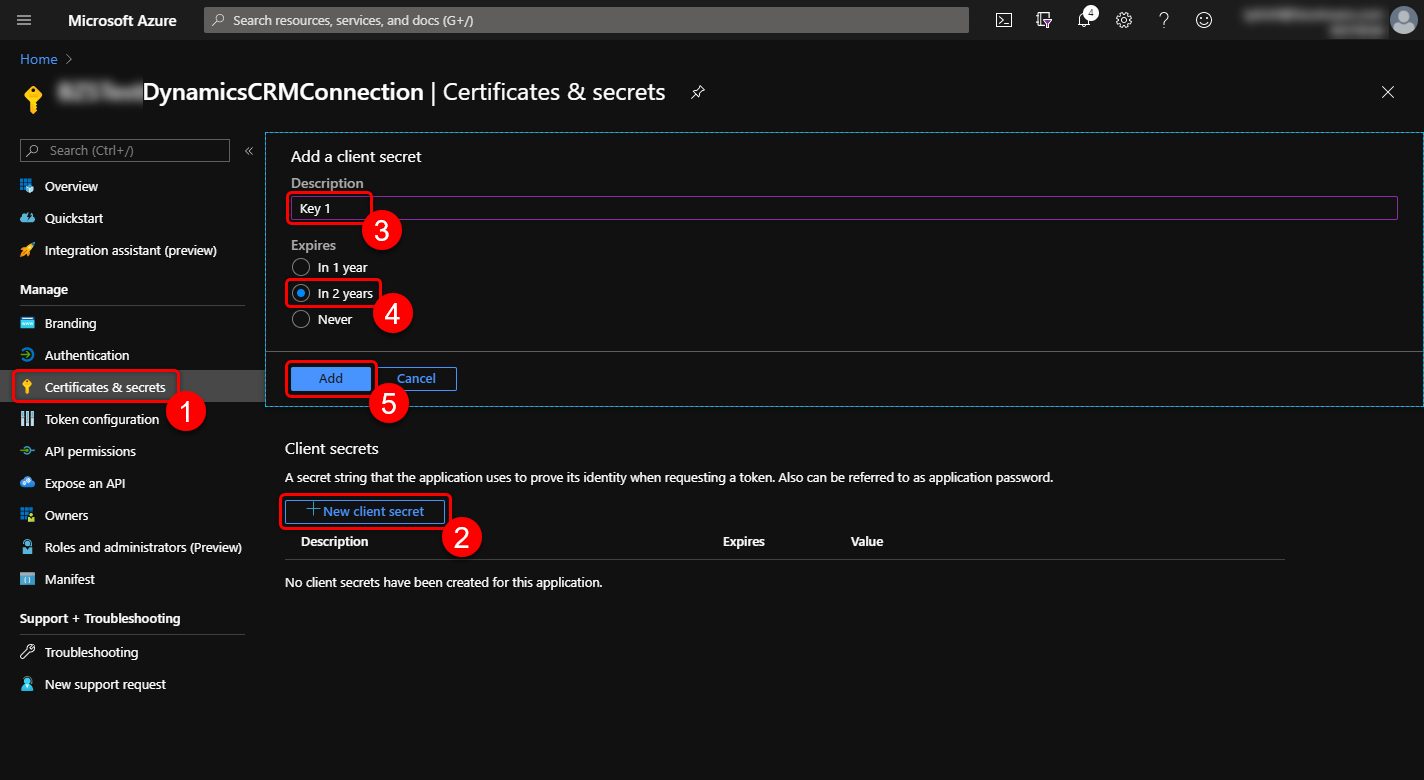Click the Token configuration icon
Viewport: 1424px width, 780px height.
pos(27,419)
